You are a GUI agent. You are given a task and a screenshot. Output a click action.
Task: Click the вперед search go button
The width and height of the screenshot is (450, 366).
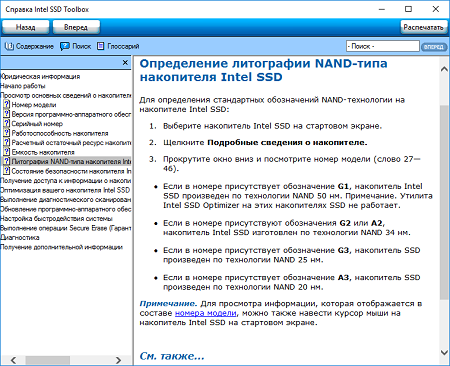(x=434, y=47)
